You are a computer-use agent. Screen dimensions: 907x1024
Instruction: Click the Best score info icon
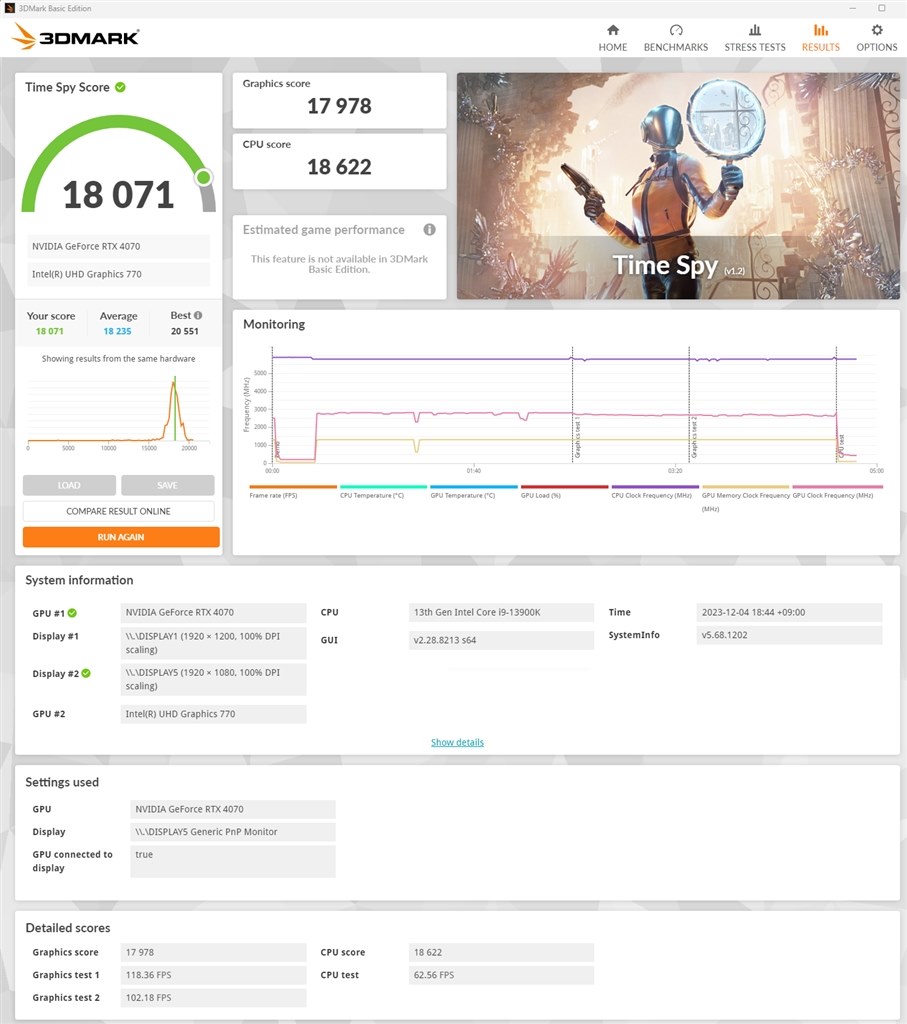[198, 315]
